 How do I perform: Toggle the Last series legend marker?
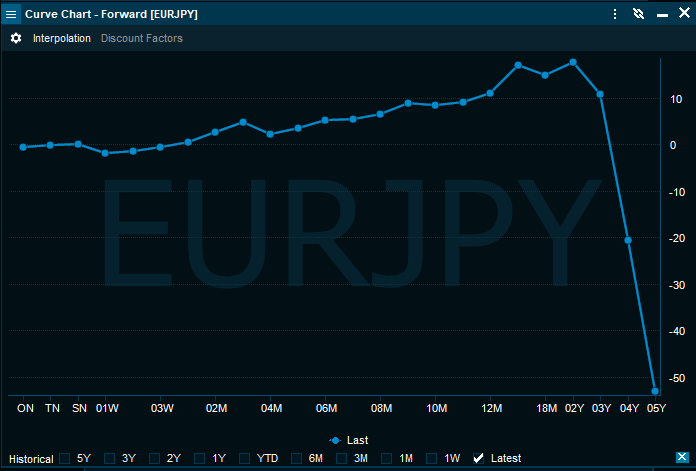point(335,440)
